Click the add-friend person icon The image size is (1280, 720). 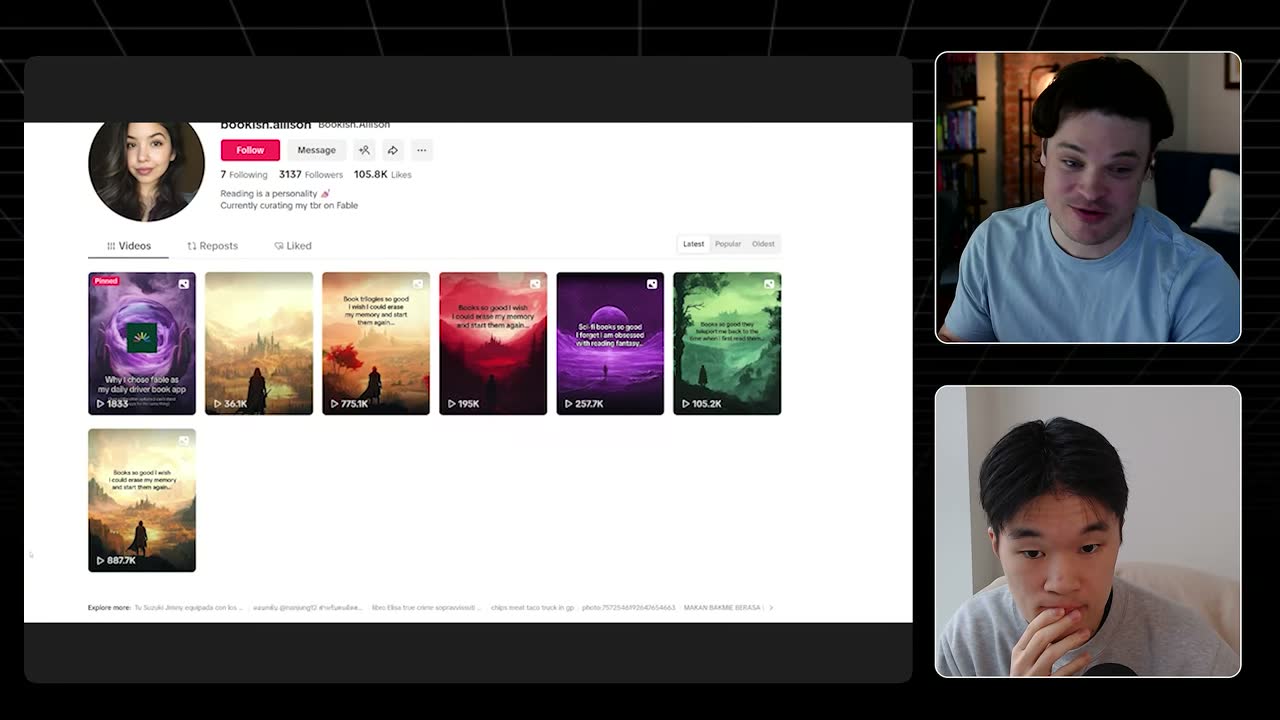[364, 150]
